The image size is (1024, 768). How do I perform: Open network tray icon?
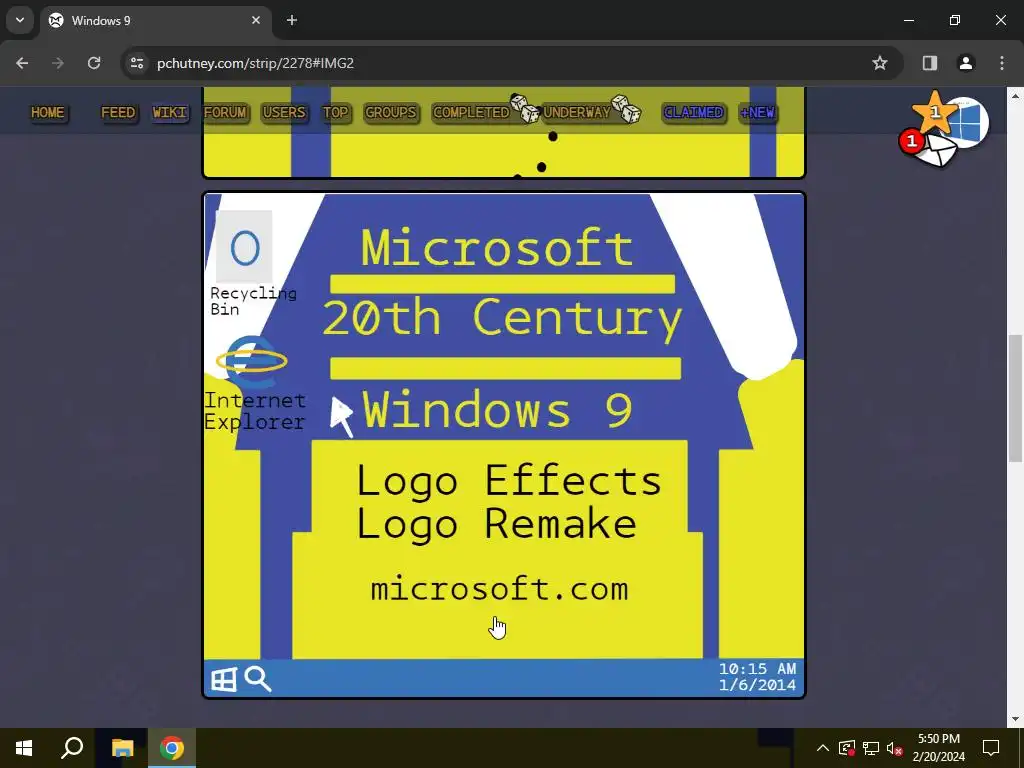click(x=871, y=748)
